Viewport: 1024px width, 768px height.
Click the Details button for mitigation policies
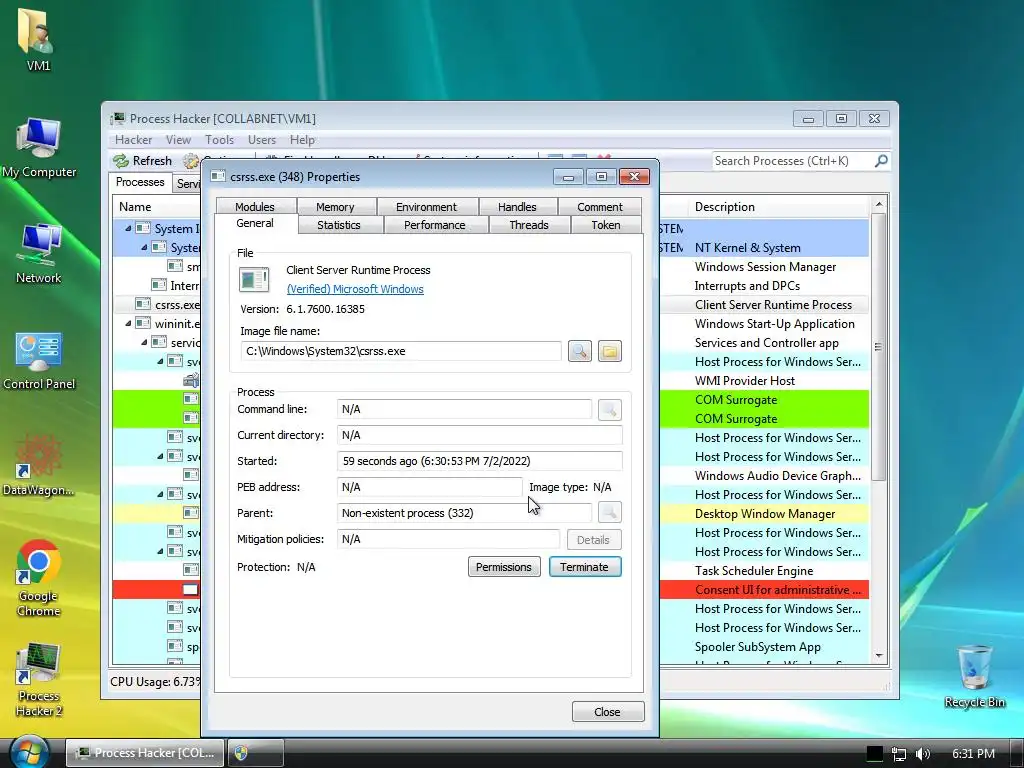(x=593, y=540)
